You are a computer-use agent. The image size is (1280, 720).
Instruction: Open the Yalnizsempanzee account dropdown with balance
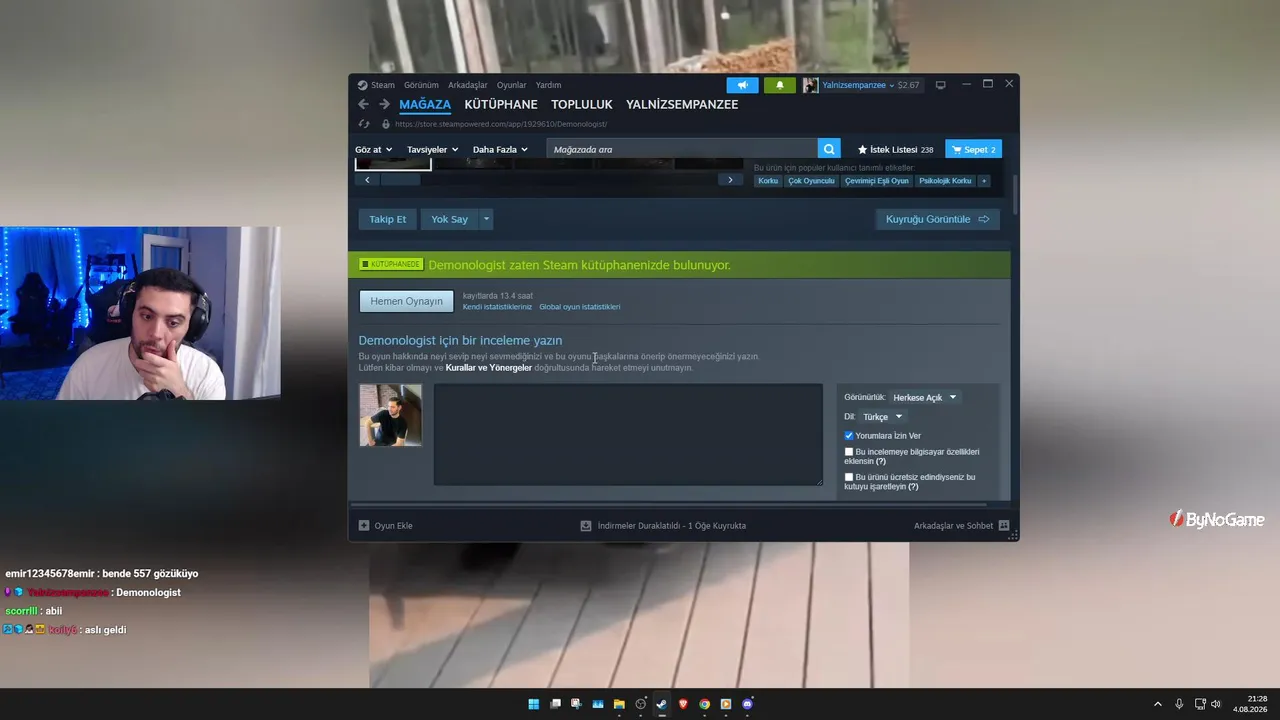pos(870,85)
